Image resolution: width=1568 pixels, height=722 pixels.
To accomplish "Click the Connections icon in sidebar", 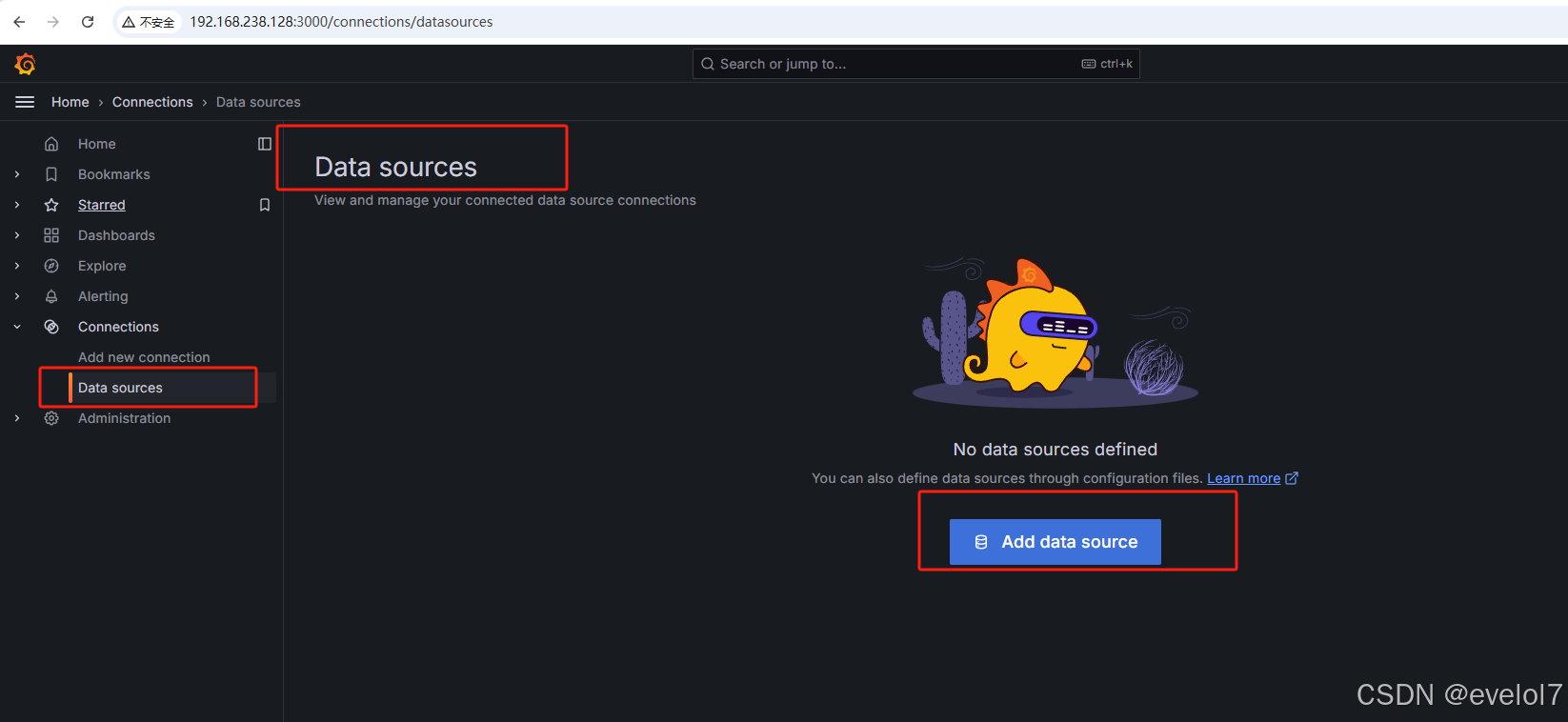I will coord(51,327).
